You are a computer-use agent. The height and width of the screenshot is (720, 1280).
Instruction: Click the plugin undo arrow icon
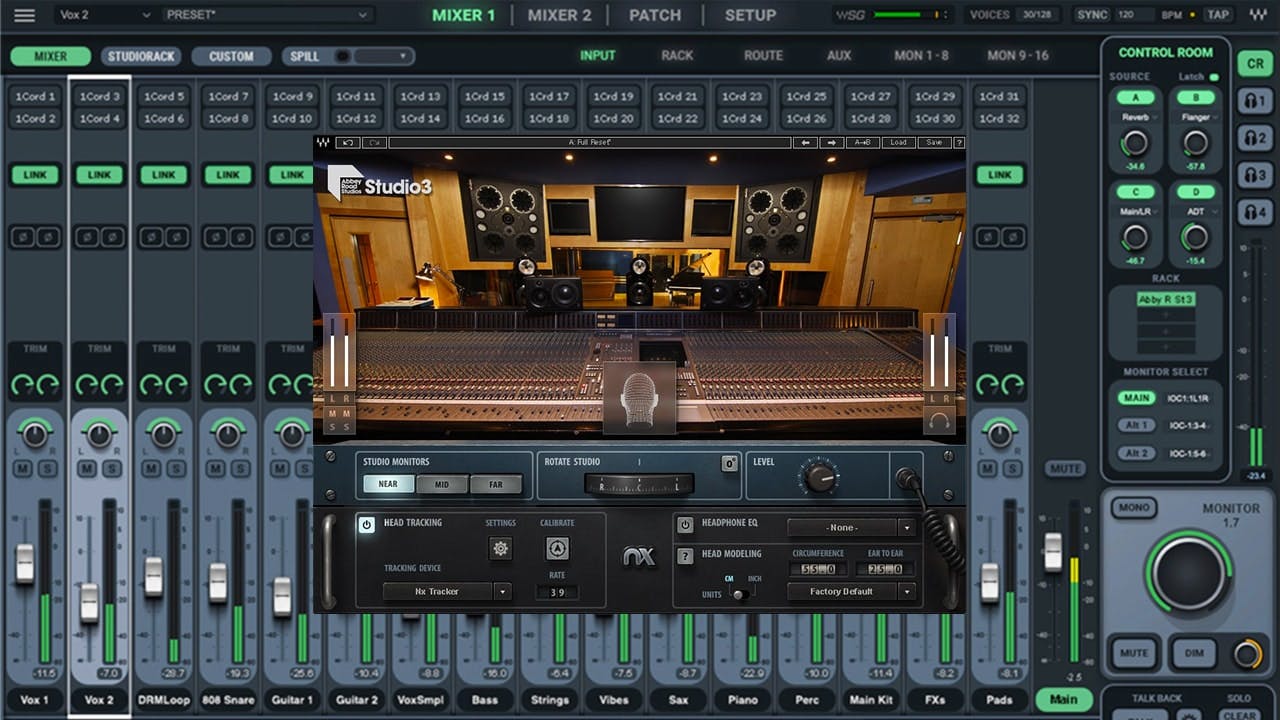[x=348, y=143]
